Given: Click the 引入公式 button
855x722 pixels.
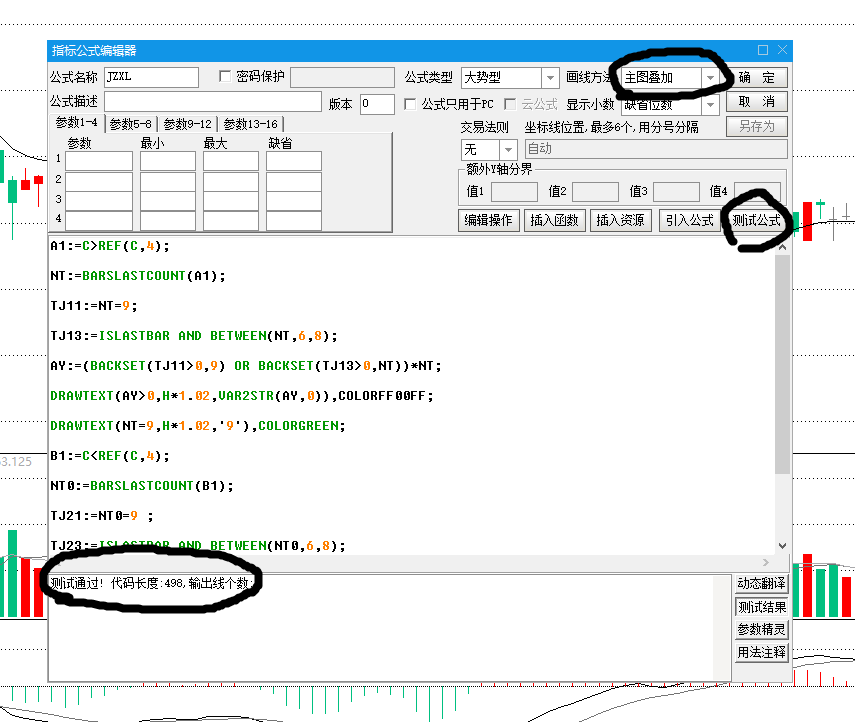Looking at the screenshot, I should click(x=689, y=220).
